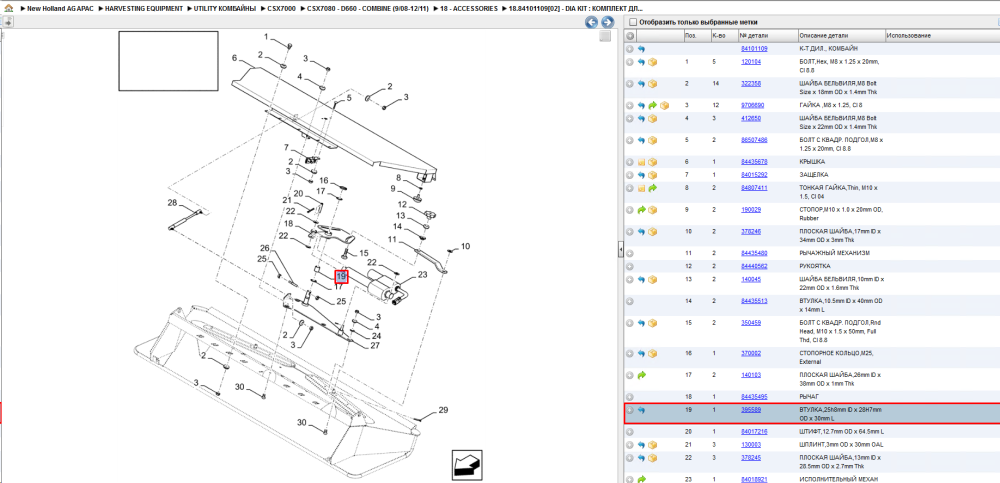Toggle plus circle in parts table header

coord(630,36)
